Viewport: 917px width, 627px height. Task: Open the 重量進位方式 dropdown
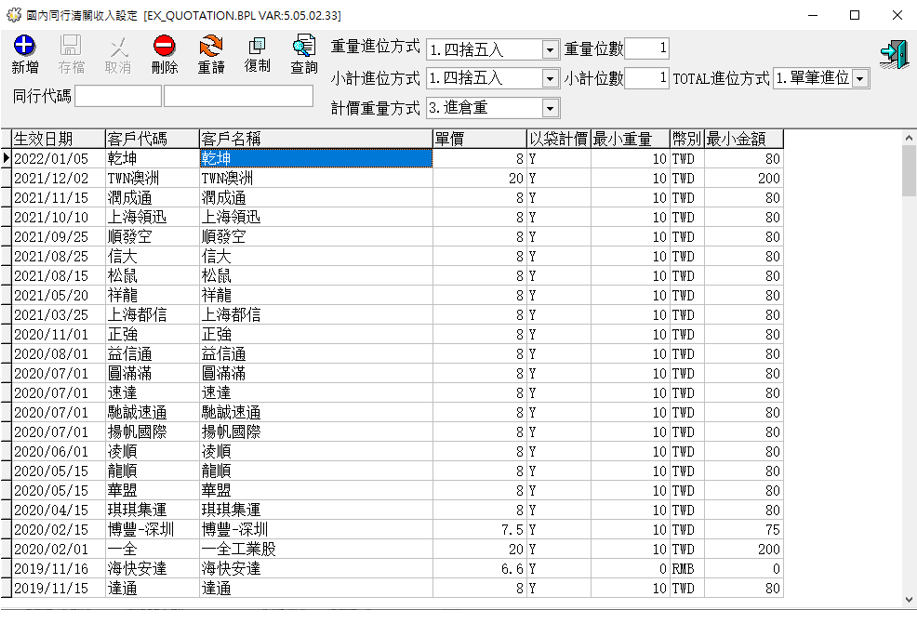tap(550, 50)
